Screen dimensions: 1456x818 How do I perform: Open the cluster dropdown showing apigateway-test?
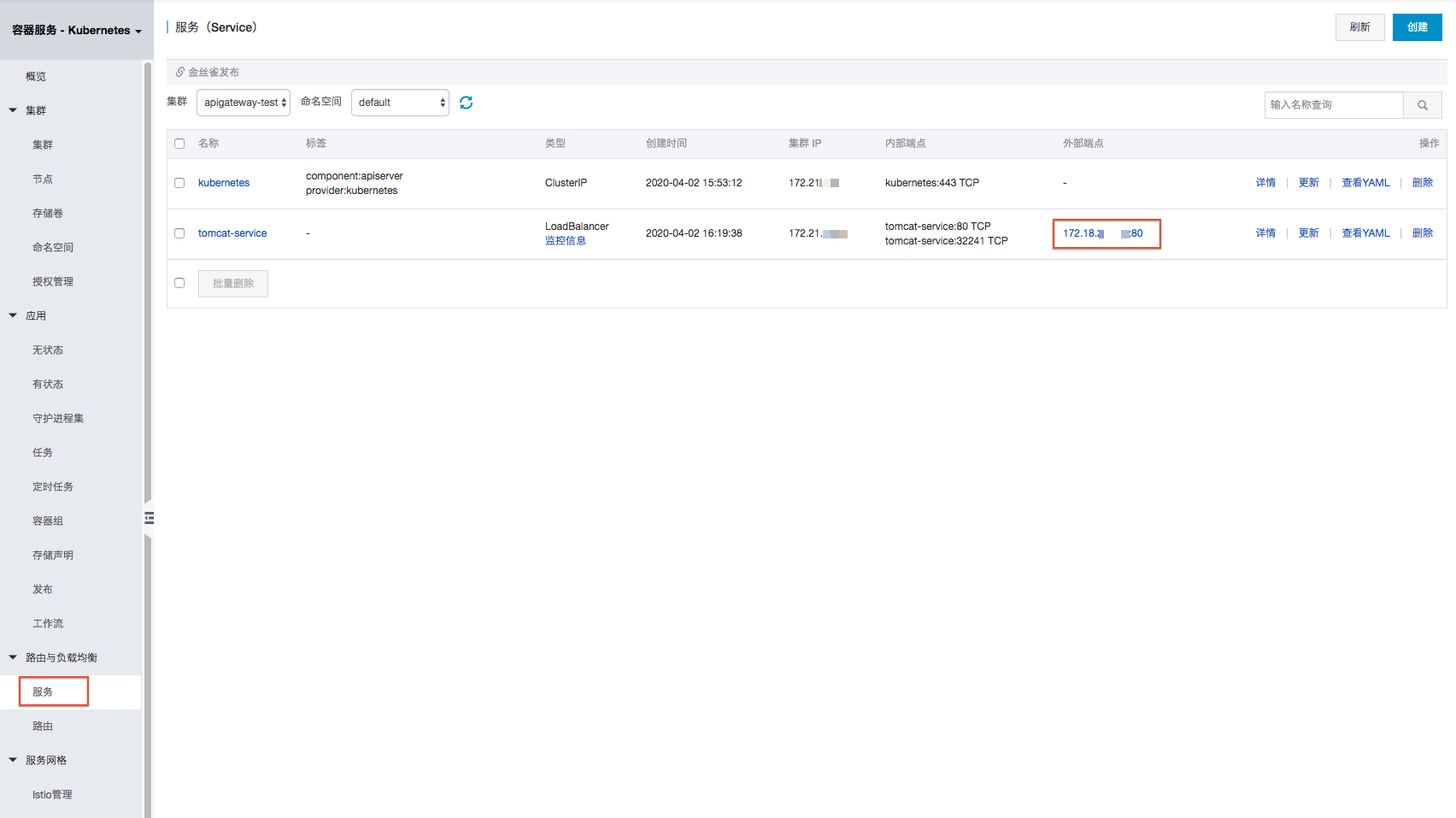tap(244, 103)
